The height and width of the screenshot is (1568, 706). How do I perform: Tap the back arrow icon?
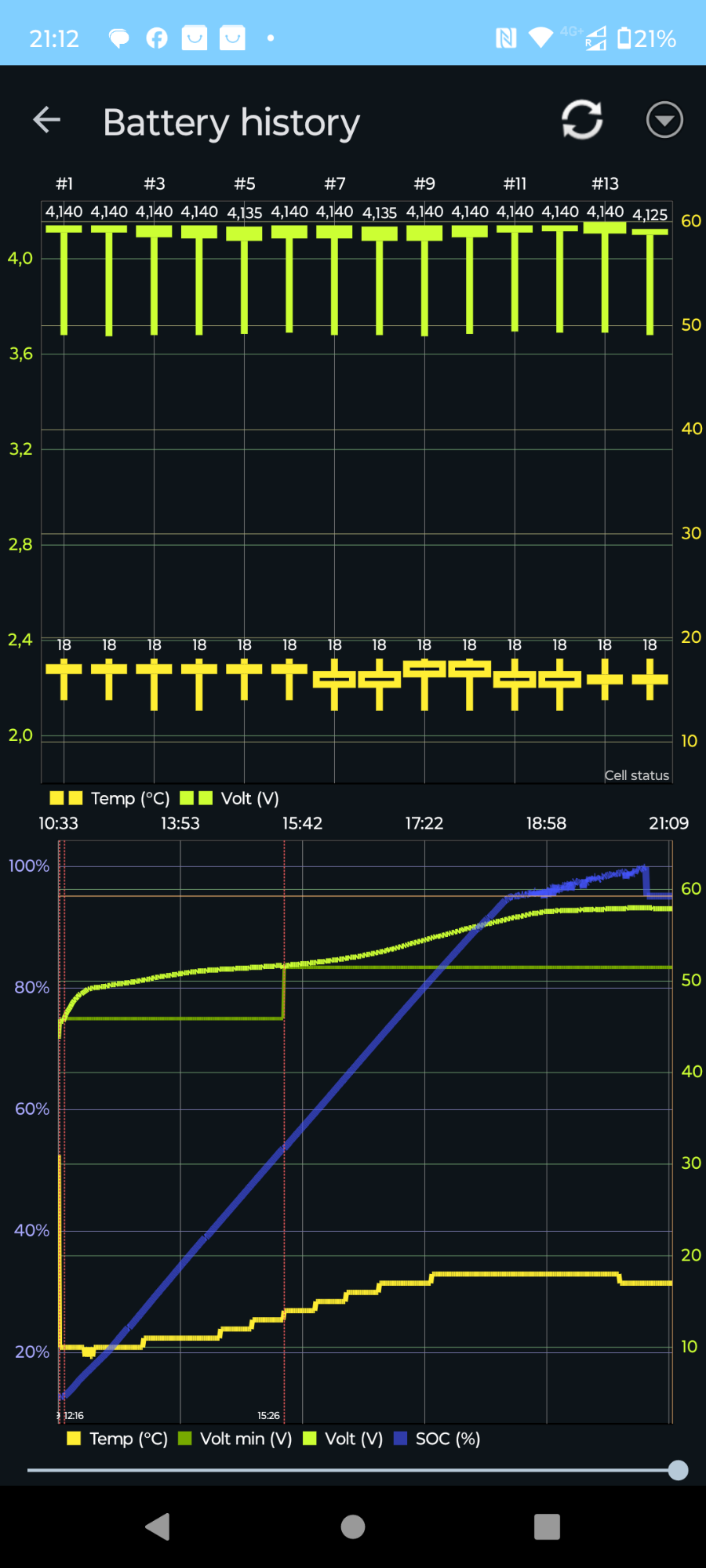tap(47, 120)
